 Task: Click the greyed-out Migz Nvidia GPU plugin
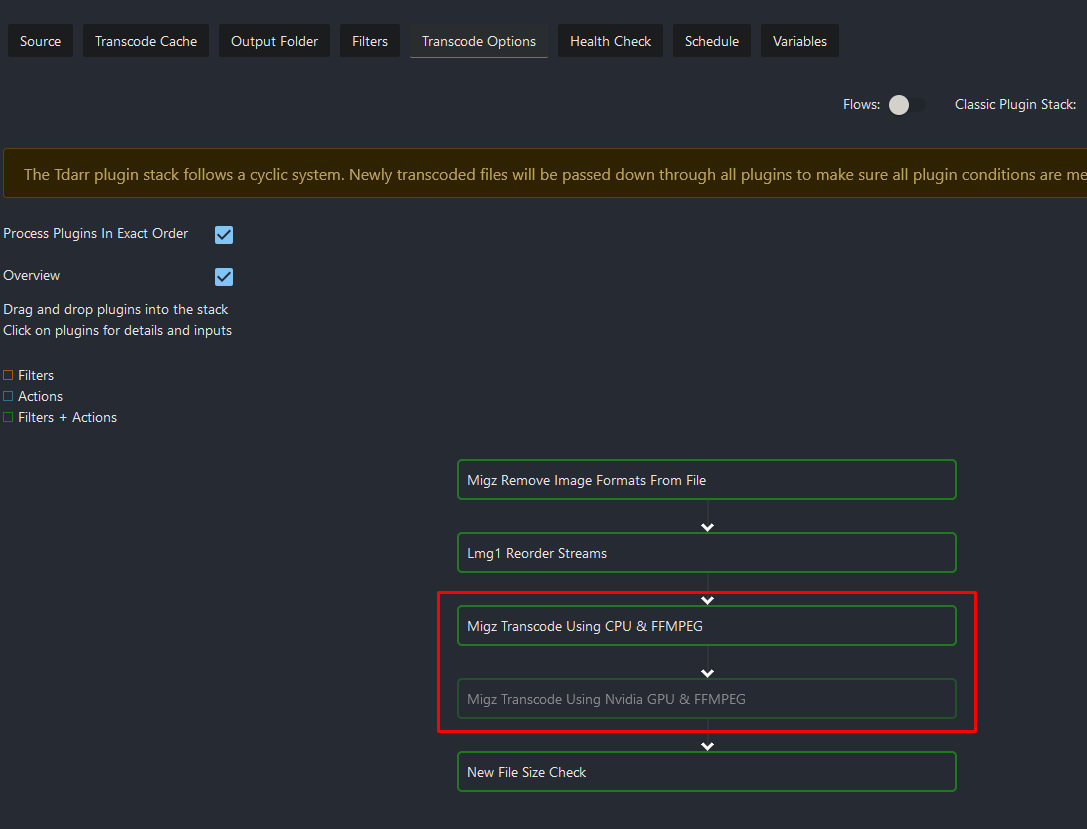pos(706,699)
